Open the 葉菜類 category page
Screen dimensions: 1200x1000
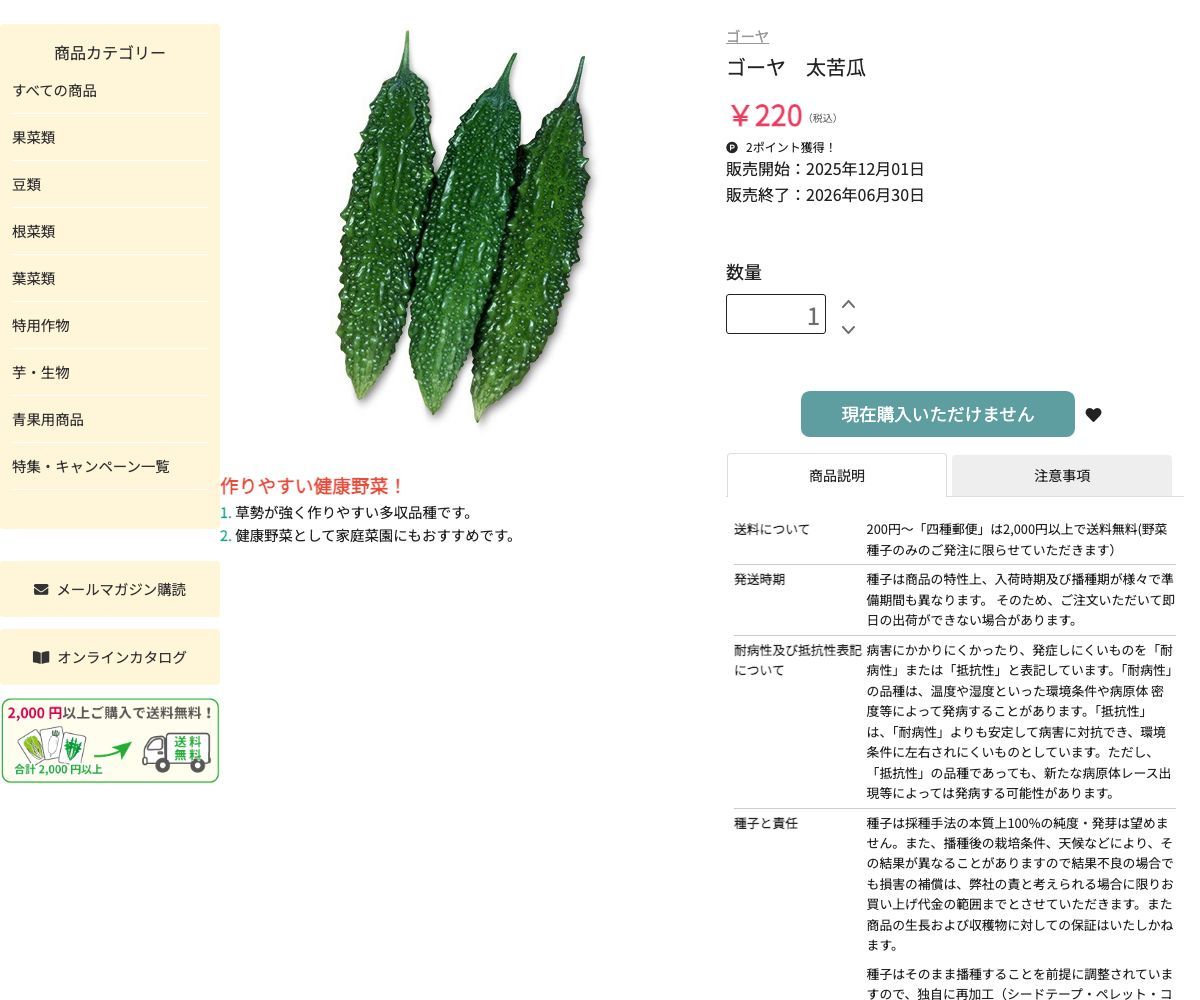click(x=33, y=278)
